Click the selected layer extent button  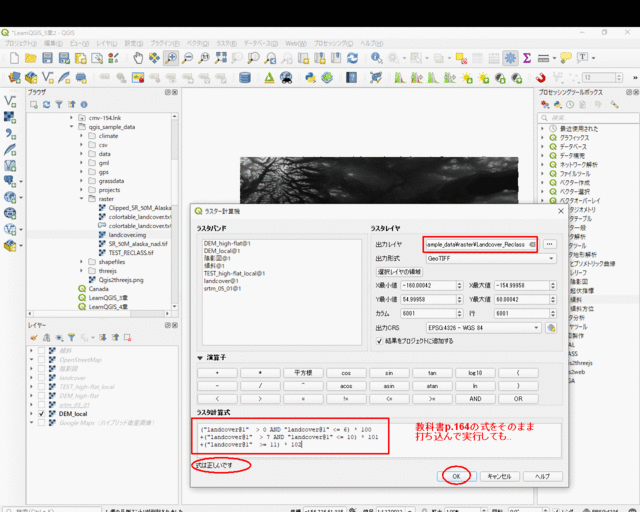pyautogui.click(x=399, y=272)
